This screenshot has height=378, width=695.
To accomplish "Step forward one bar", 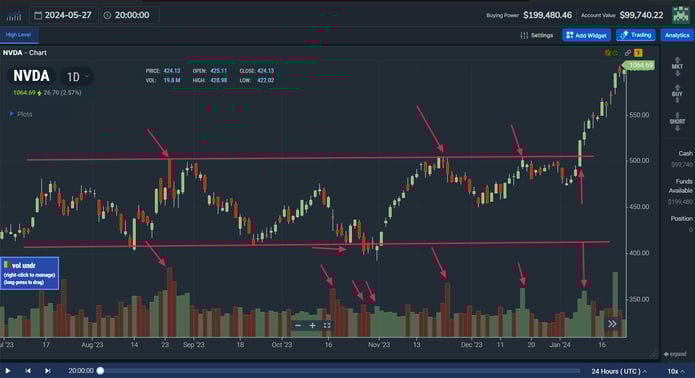I will pos(47,370).
